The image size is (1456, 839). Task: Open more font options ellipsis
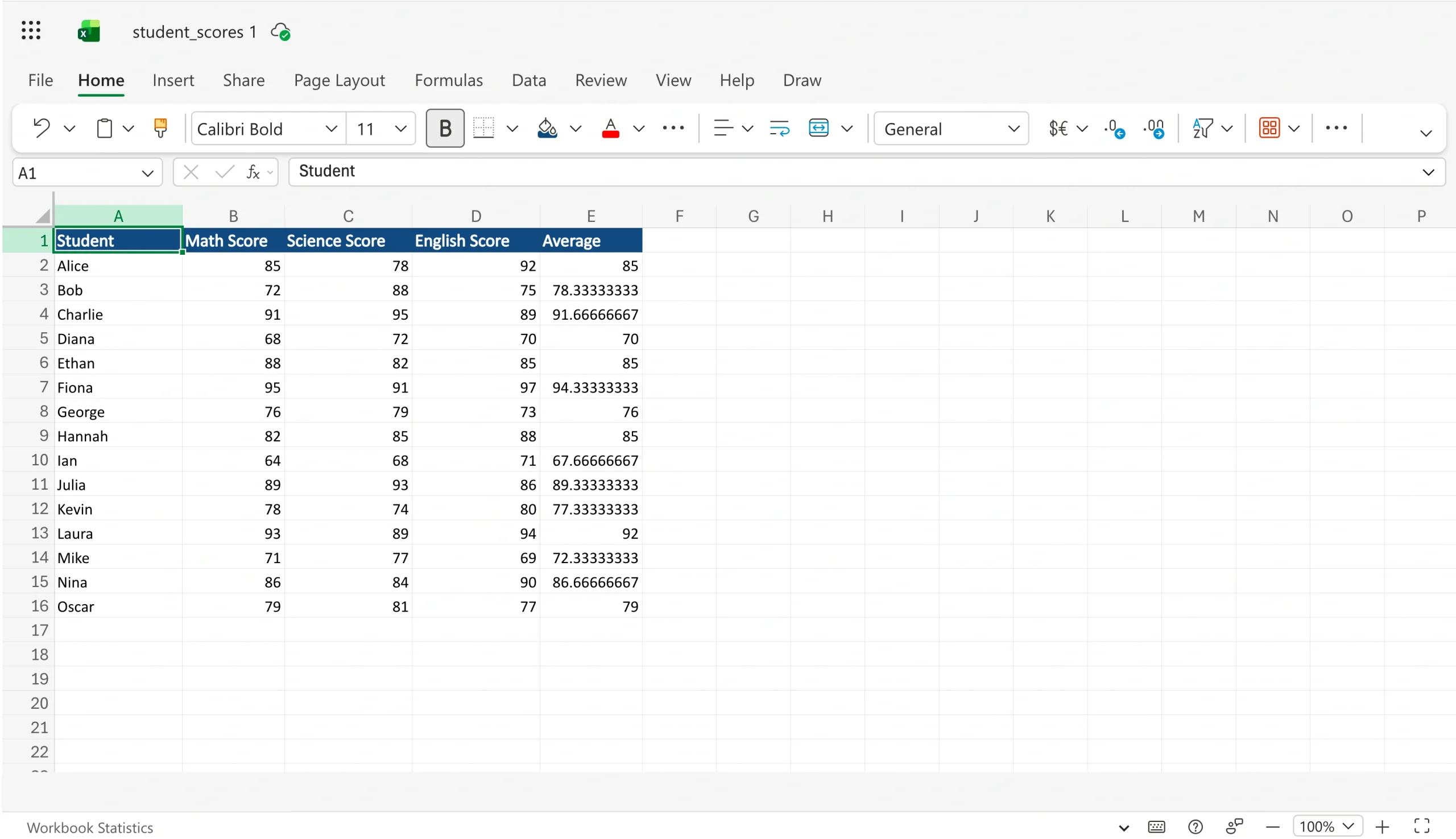click(673, 128)
